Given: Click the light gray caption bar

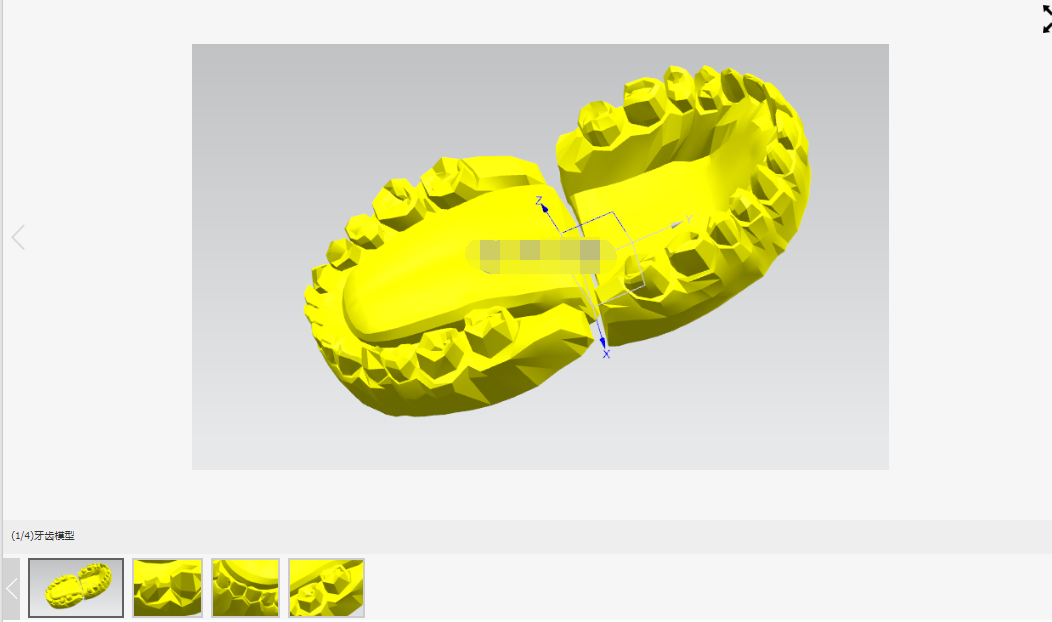Looking at the screenshot, I should [527, 536].
